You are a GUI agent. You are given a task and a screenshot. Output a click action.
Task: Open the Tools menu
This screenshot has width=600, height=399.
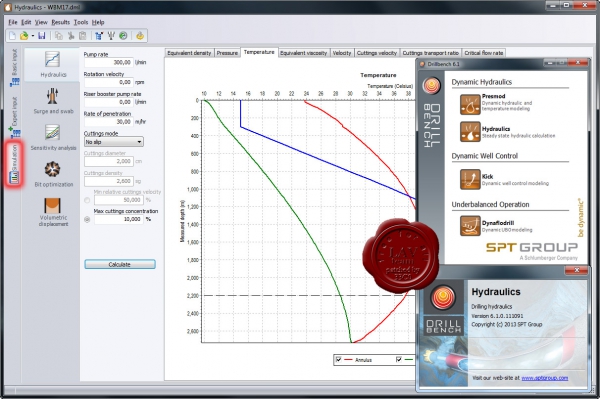81,22
